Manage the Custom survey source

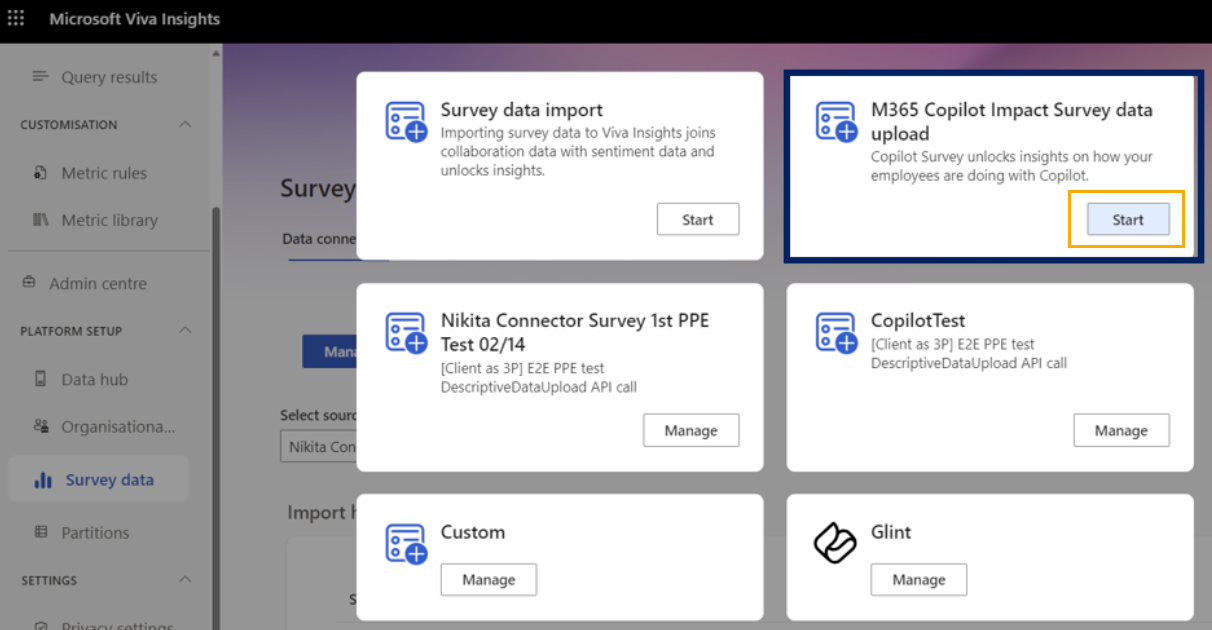click(x=489, y=580)
